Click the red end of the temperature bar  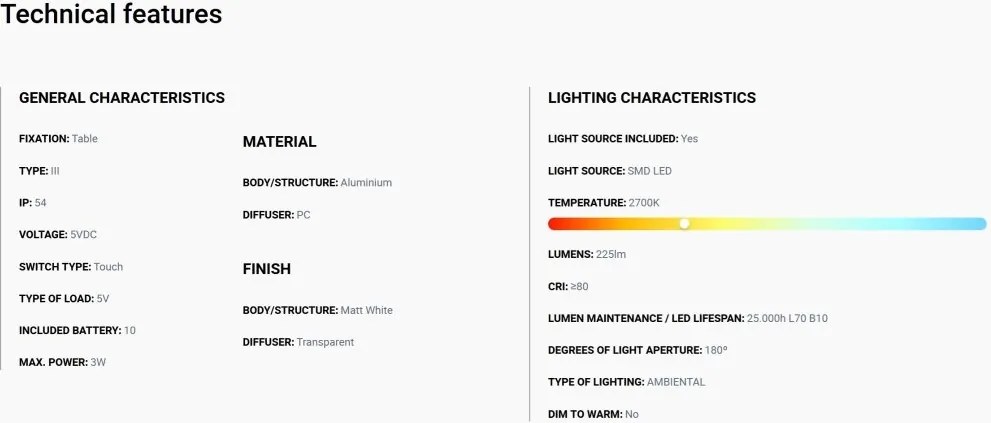[554, 224]
